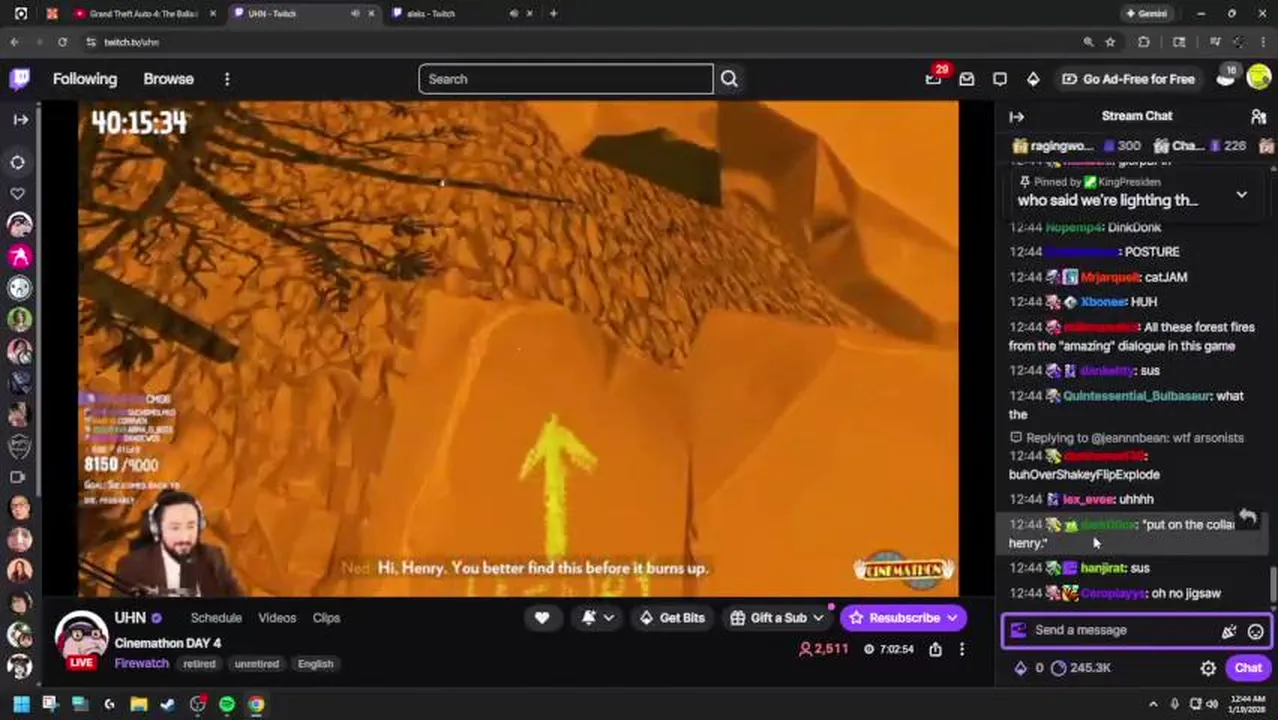Reload the page
Image resolution: width=1278 pixels, height=720 pixels.
tap(62, 42)
